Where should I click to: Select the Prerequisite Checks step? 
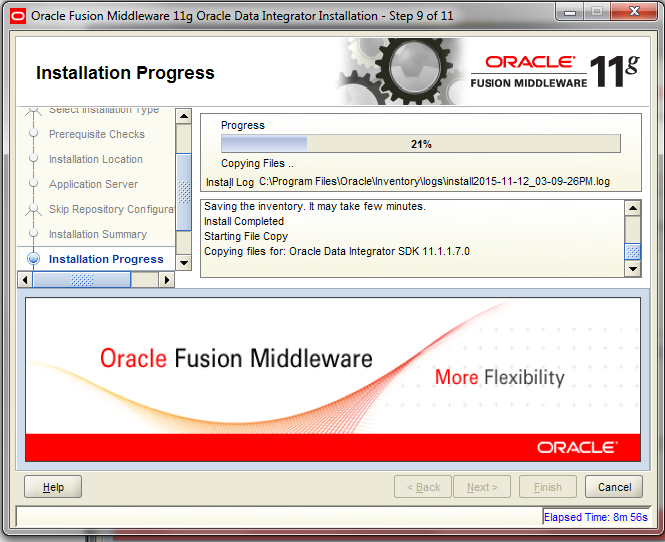point(97,134)
